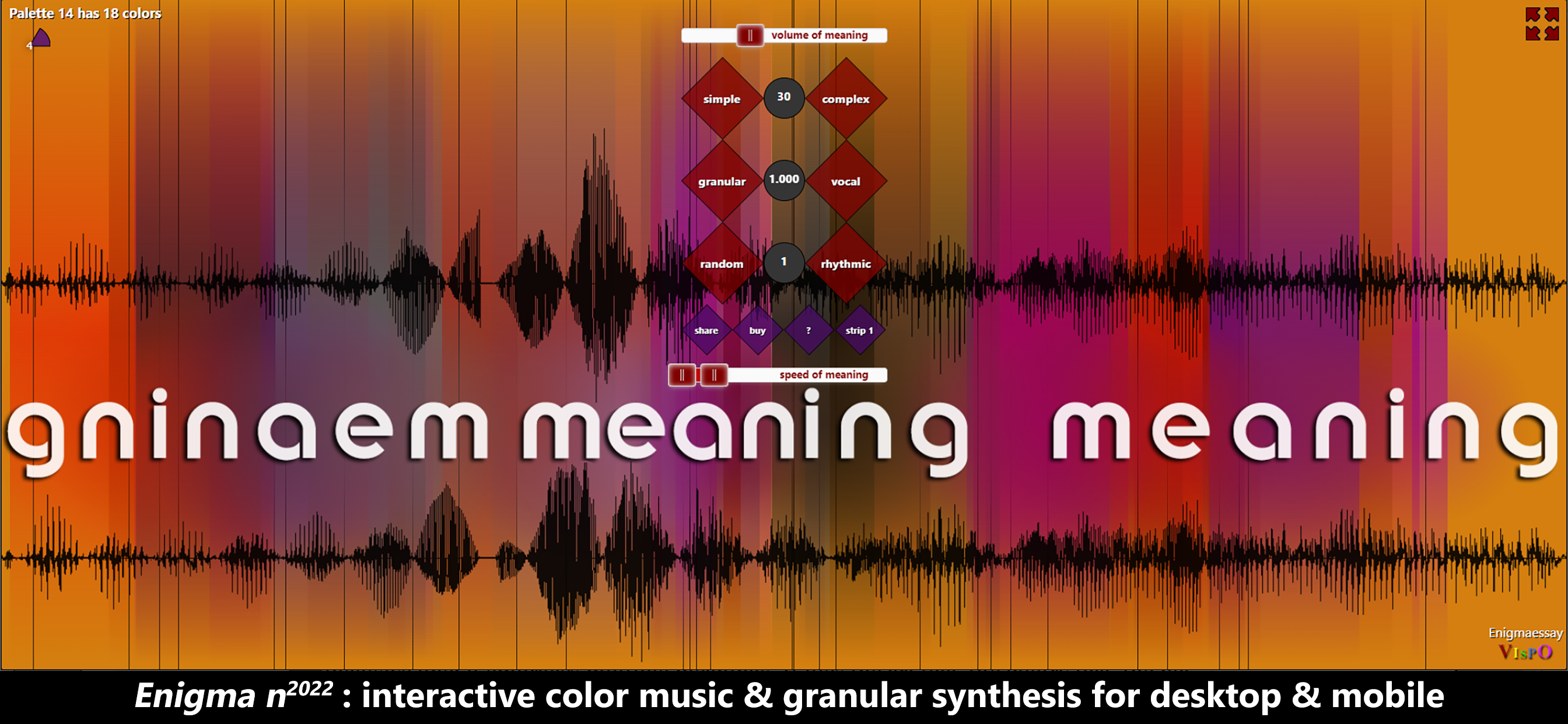The height and width of the screenshot is (724, 1568).
Task: Click 'Palette 14 has 18 colors' text
Action: click(x=85, y=13)
